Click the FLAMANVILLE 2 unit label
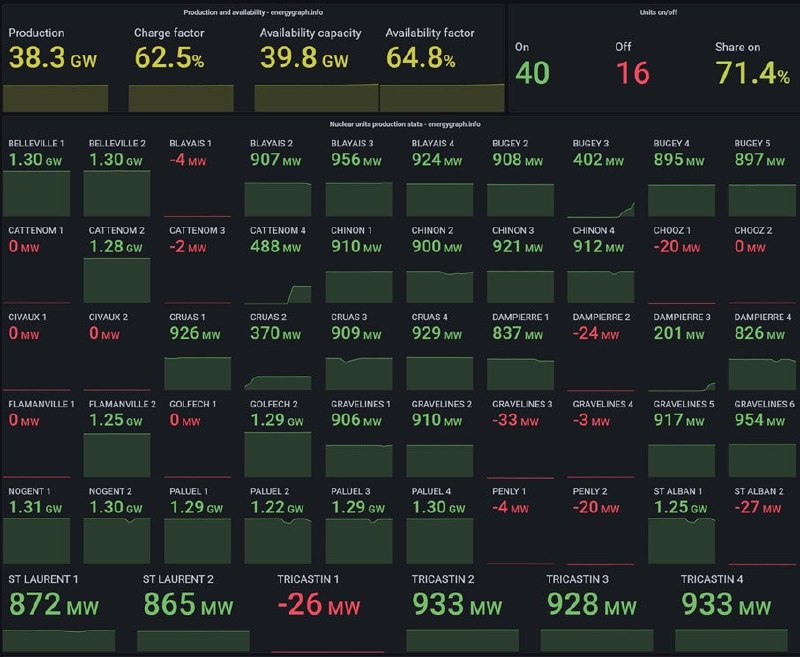800x657 pixels. 122,404
